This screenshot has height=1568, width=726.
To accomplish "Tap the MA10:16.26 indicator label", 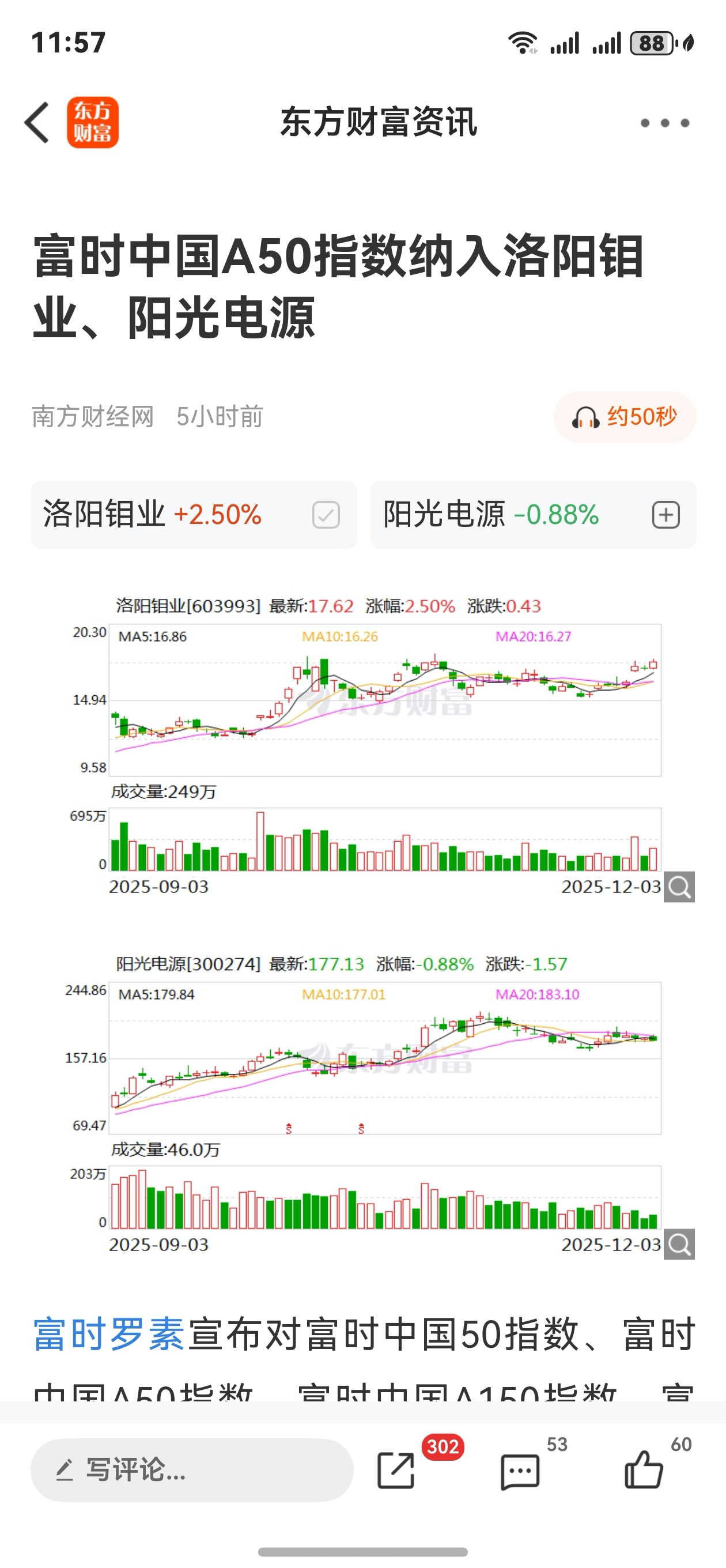I will click(x=340, y=636).
